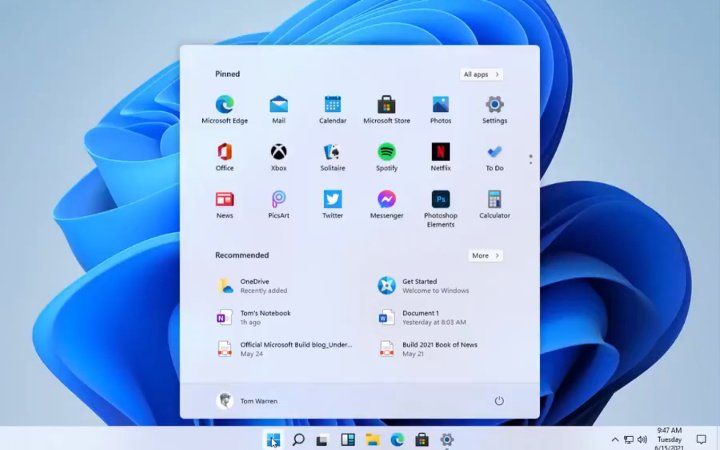Open Build 2021 Book of News
The image size is (720, 450).
[x=428, y=349]
